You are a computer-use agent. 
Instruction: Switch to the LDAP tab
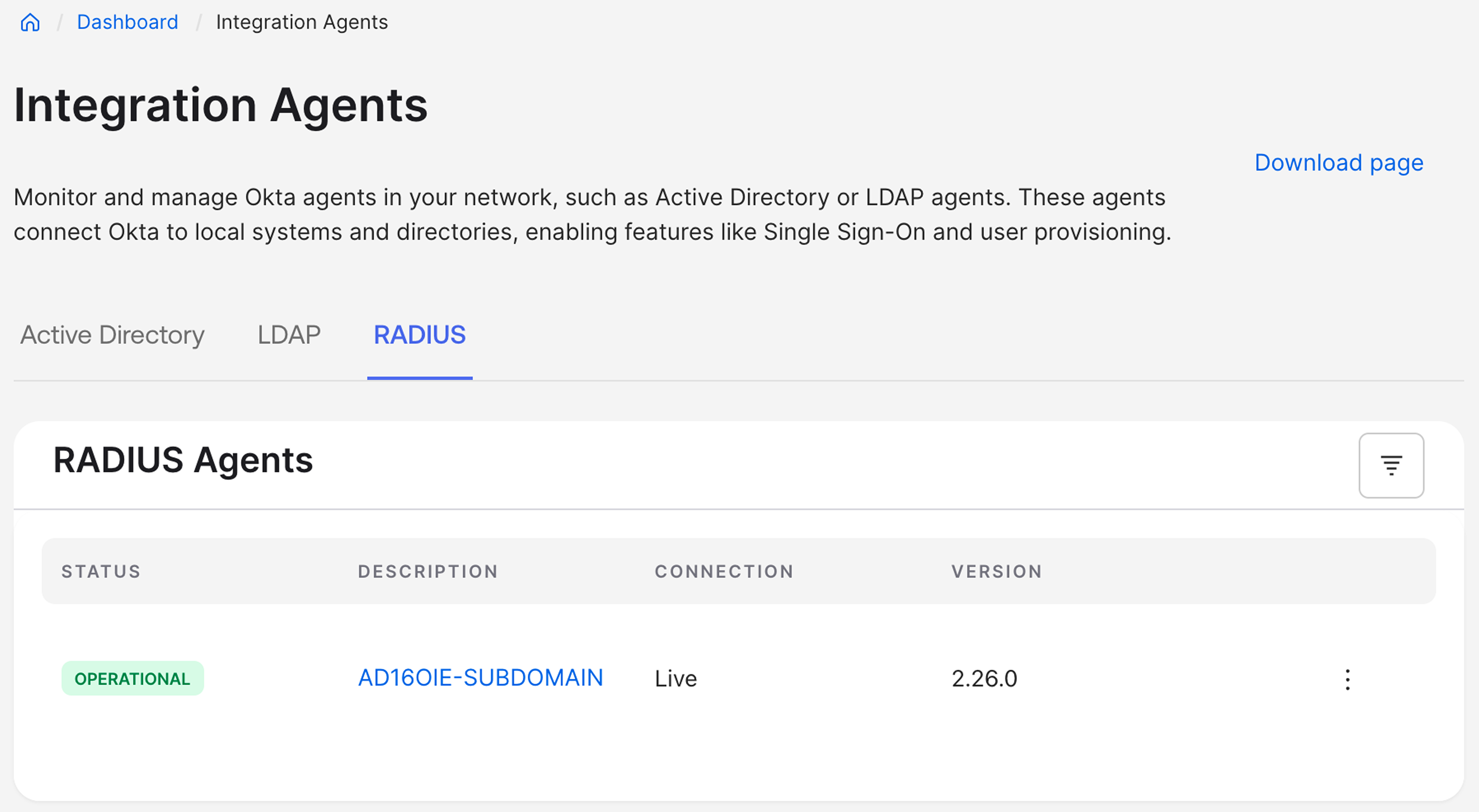[x=289, y=335]
